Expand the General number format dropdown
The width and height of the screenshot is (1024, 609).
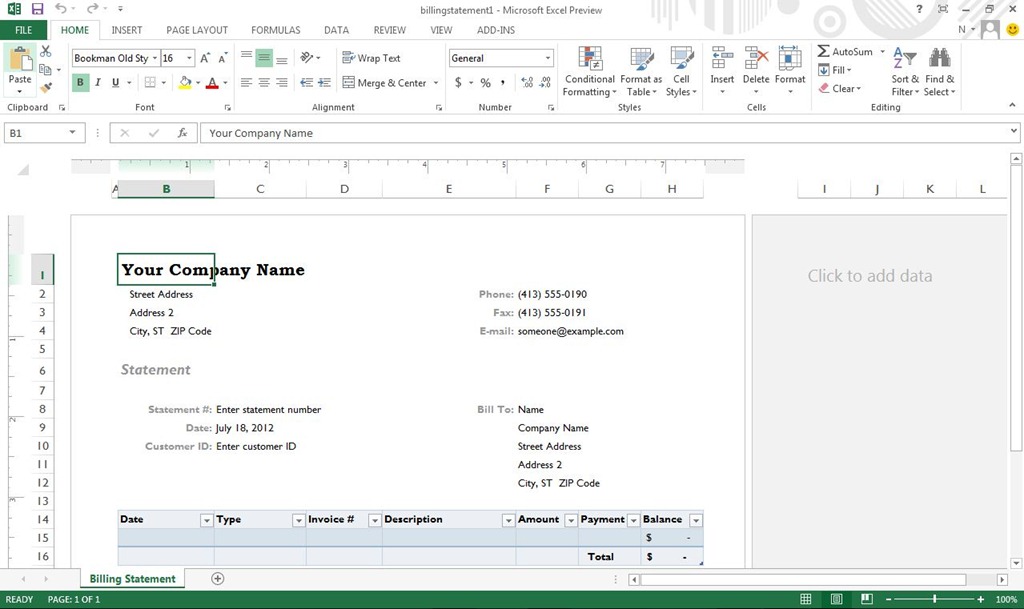pyautogui.click(x=547, y=58)
